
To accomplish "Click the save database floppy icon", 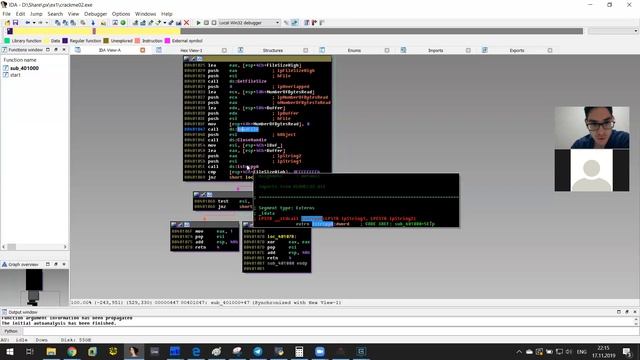I will (x=16, y=23).
